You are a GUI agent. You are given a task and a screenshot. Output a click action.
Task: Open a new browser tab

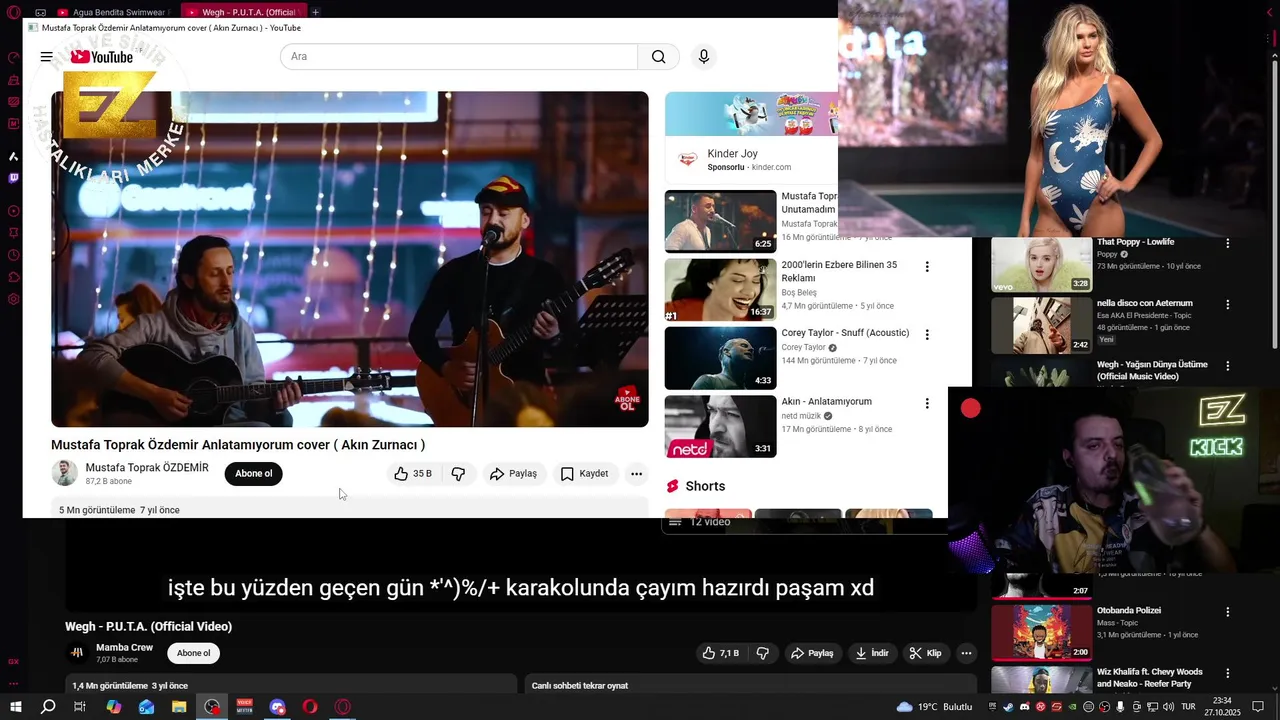pyautogui.click(x=315, y=12)
